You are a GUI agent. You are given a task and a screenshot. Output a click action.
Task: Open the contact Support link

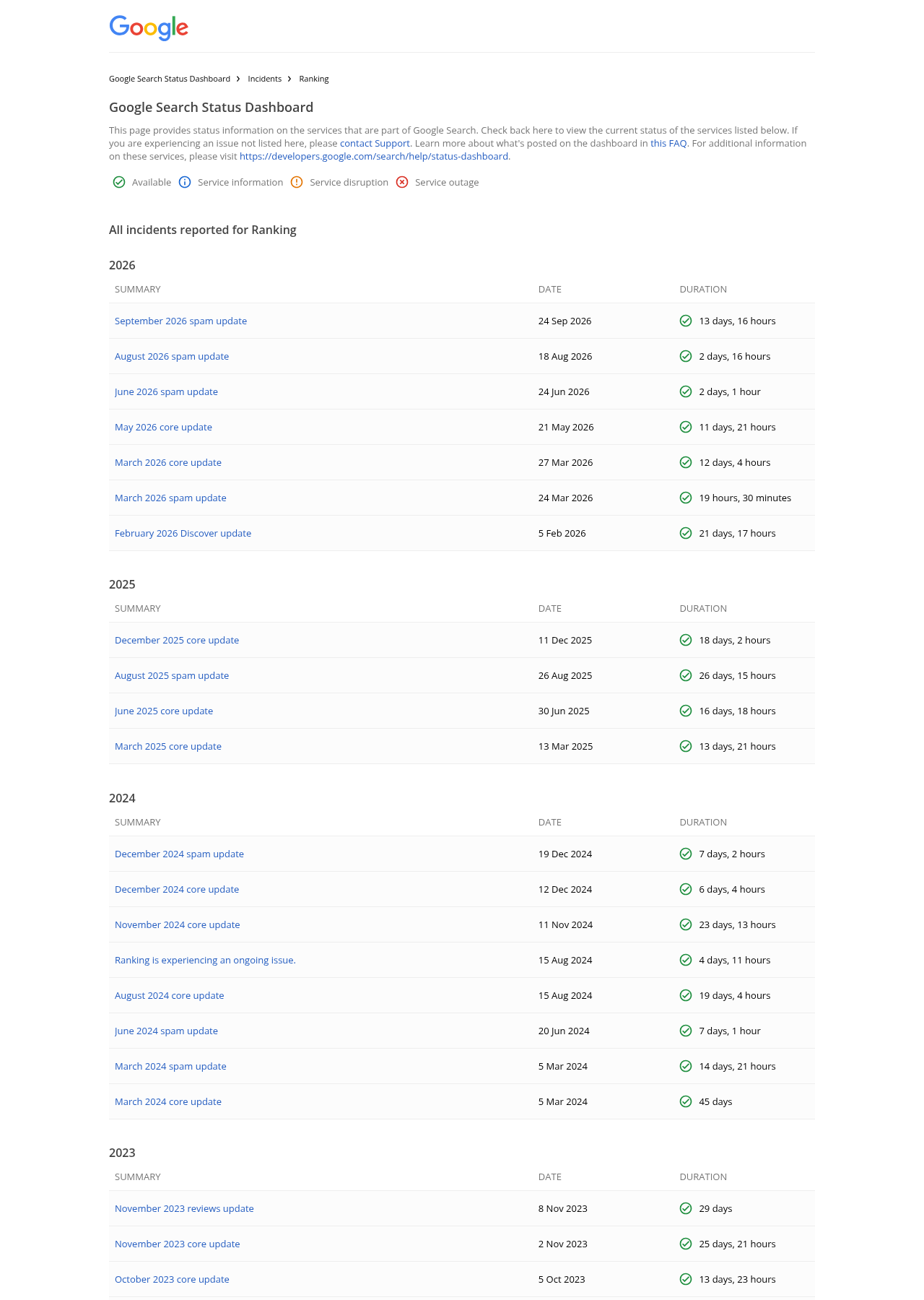coord(375,143)
